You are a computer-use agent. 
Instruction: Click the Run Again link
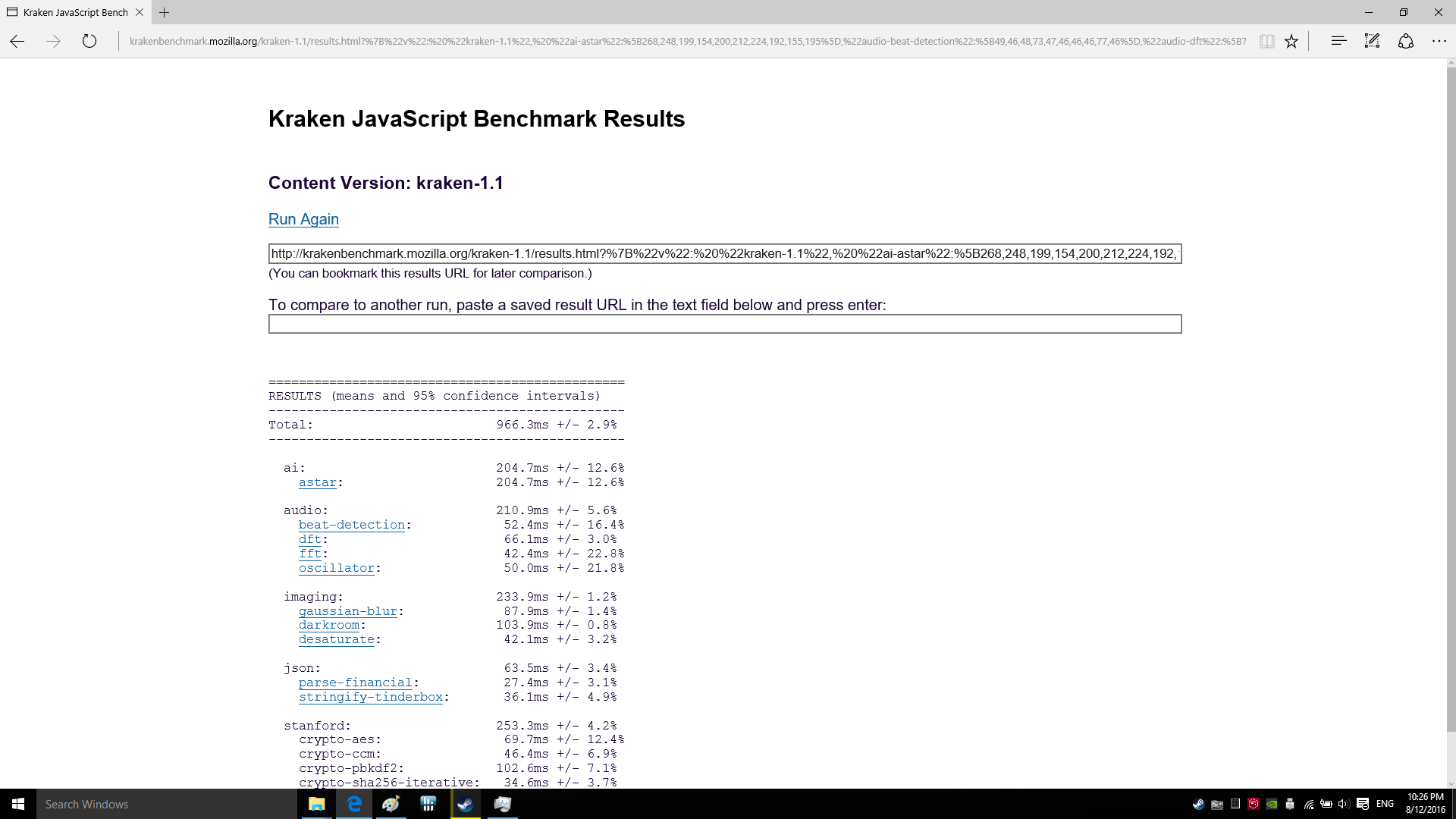[x=303, y=219]
